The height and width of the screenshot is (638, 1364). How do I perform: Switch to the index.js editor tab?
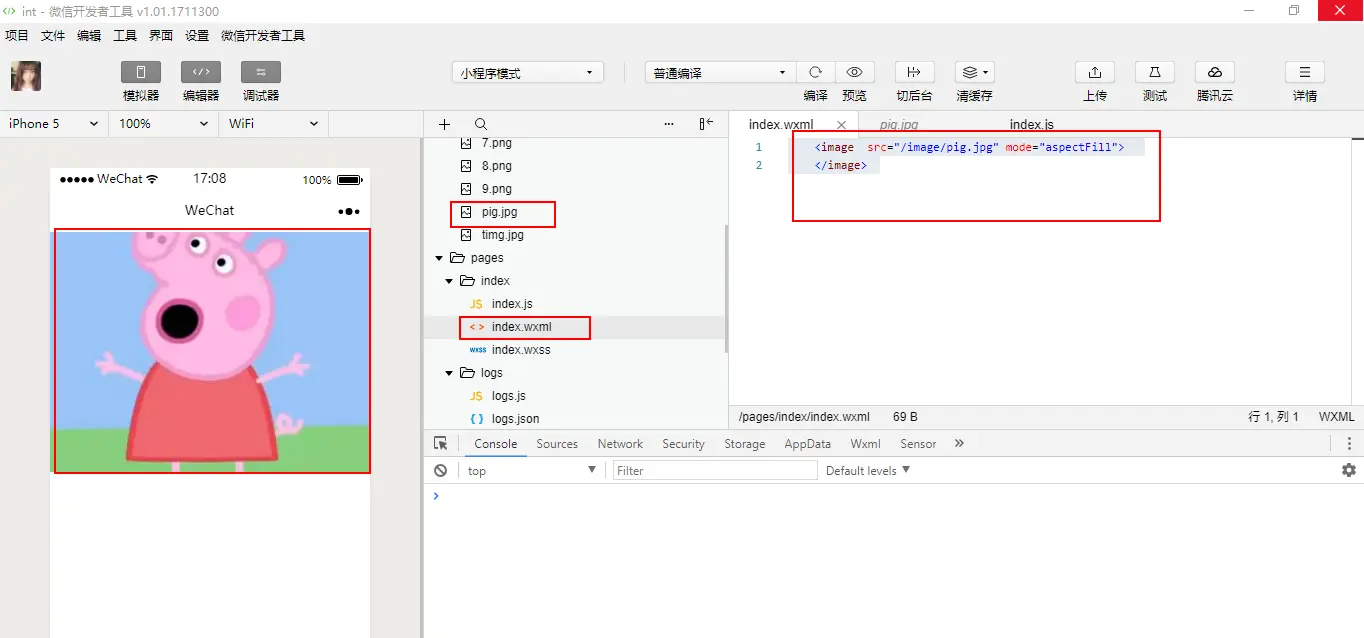click(x=1032, y=125)
